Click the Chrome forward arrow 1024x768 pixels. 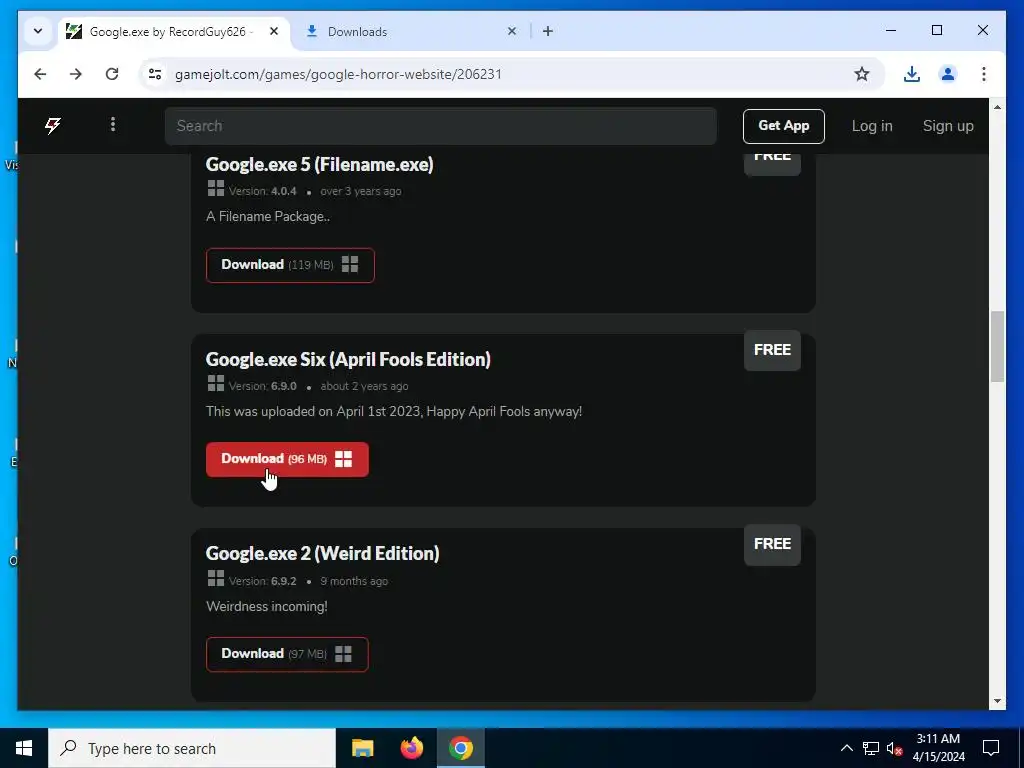(x=76, y=74)
